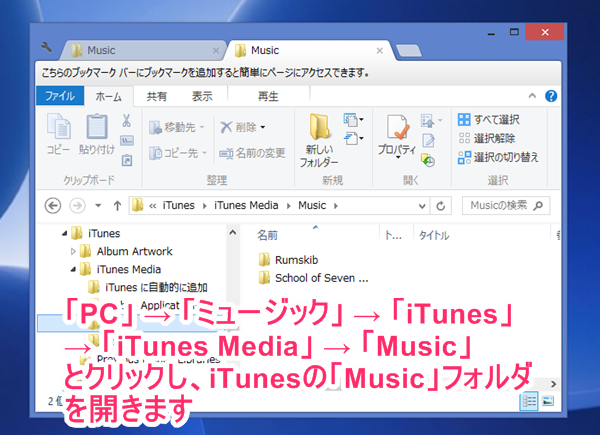Close the active Music tab
The image size is (600, 435).
click(380, 51)
